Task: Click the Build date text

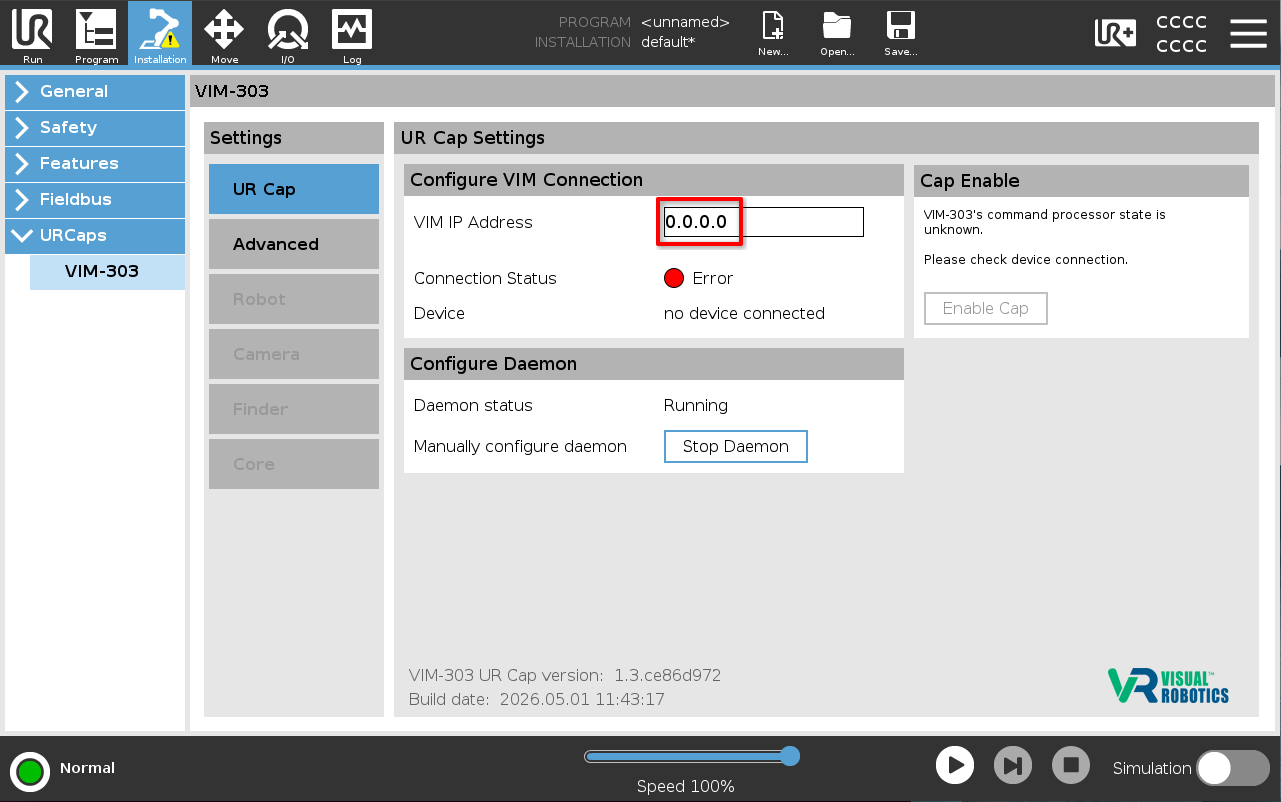Action: tap(537, 699)
